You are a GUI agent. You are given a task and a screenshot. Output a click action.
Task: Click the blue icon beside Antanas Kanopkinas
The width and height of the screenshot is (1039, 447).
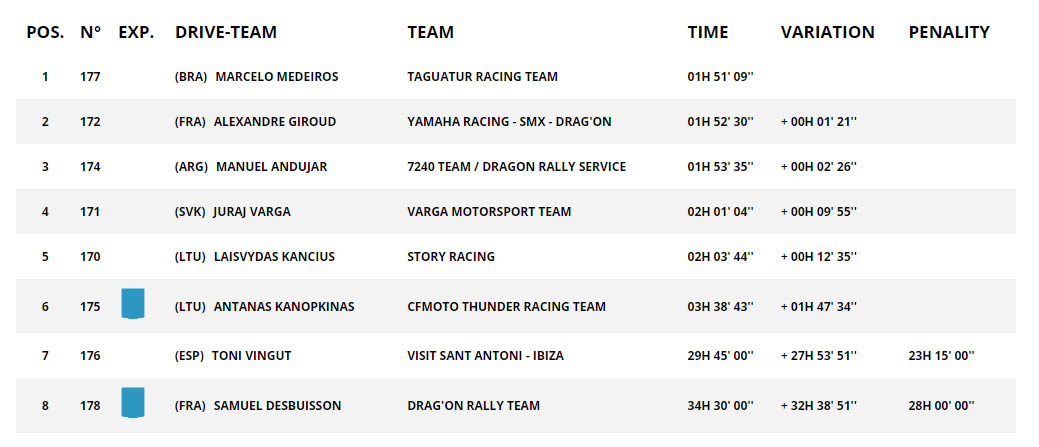[x=132, y=304]
